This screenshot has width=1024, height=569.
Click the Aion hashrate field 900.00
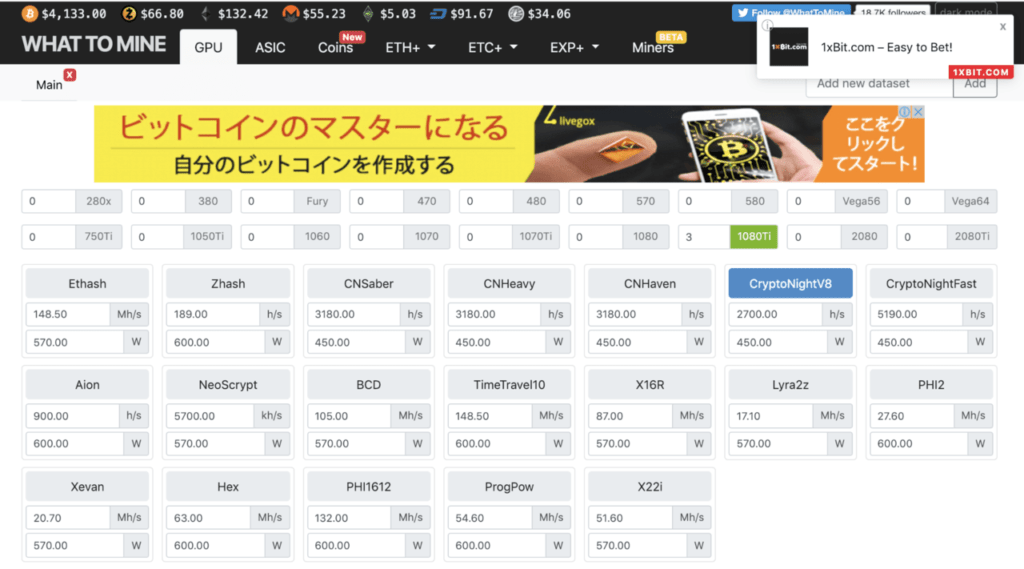(x=72, y=415)
